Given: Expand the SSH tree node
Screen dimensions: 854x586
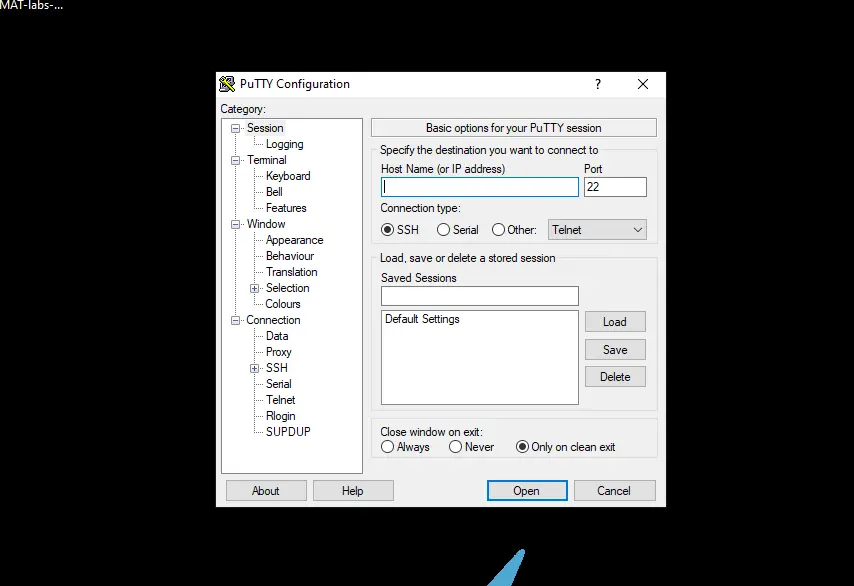Looking at the screenshot, I should (x=254, y=368).
